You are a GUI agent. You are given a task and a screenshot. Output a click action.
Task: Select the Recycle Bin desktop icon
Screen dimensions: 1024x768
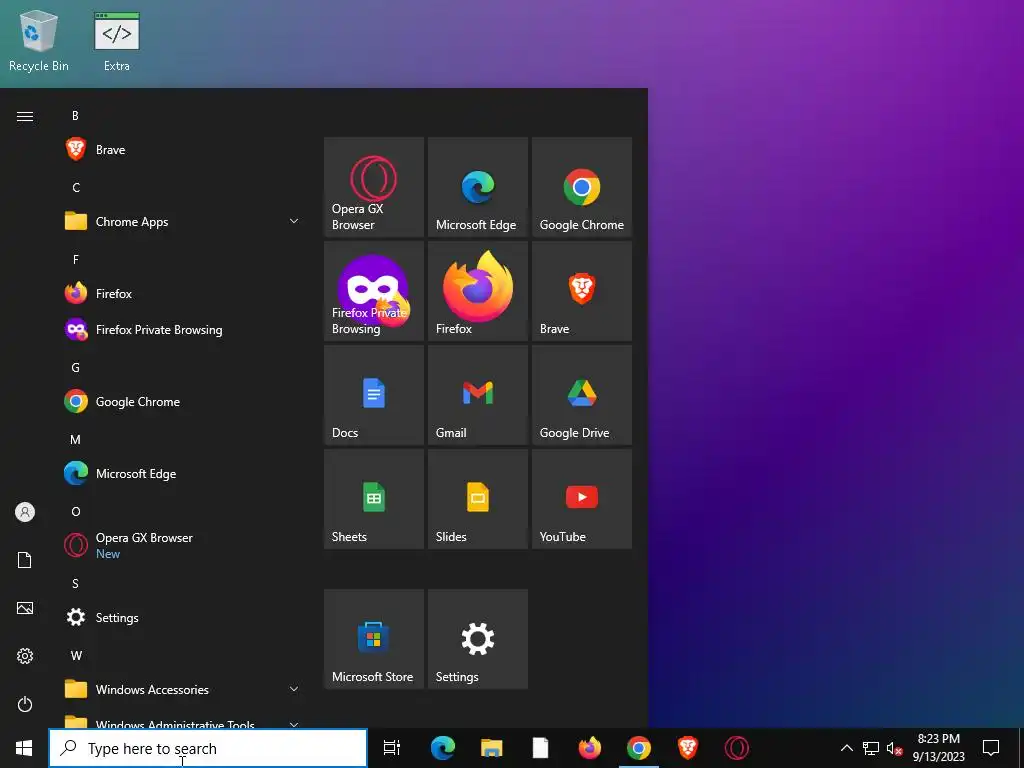(x=39, y=40)
